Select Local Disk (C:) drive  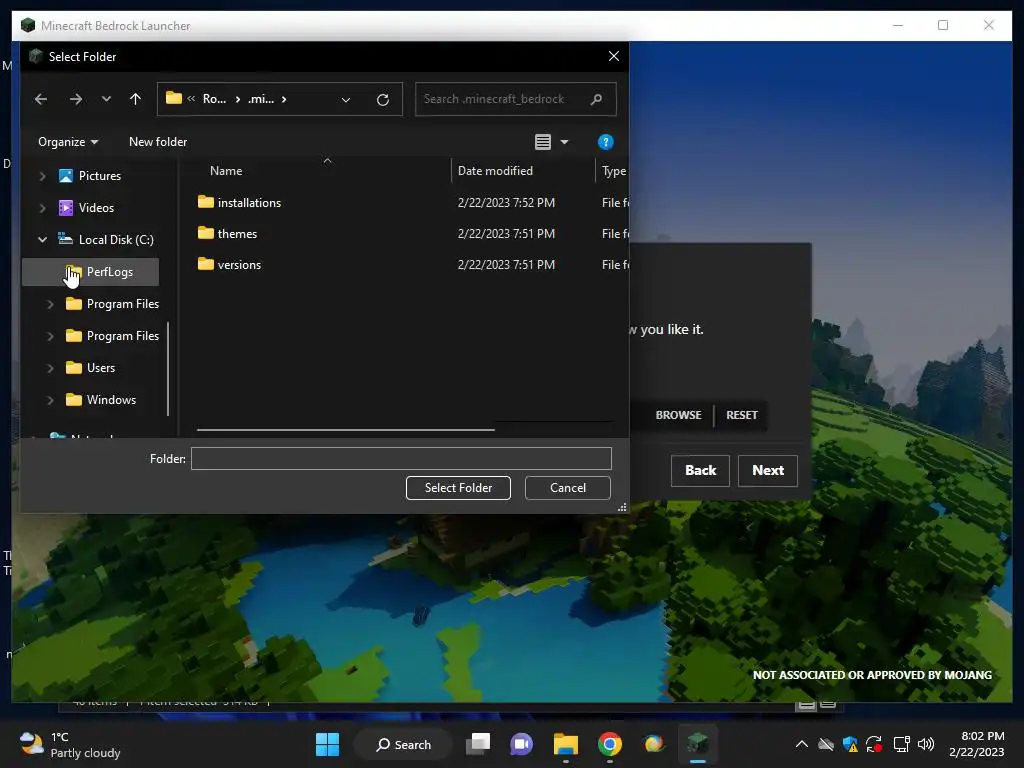click(106, 240)
